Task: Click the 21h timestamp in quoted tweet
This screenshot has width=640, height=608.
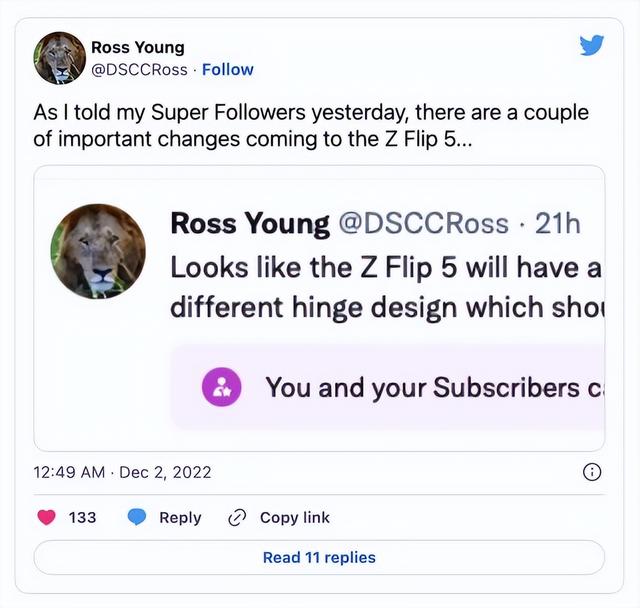Action: (558, 223)
